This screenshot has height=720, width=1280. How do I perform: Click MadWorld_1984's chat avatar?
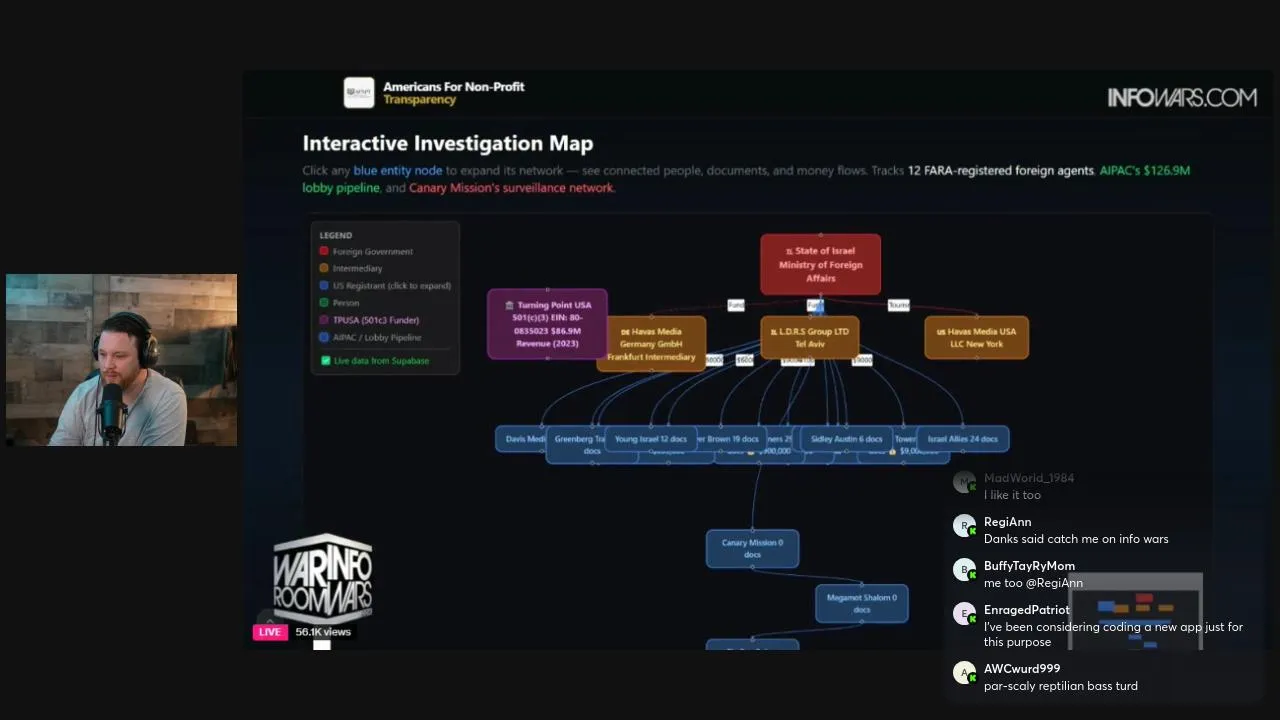(964, 482)
